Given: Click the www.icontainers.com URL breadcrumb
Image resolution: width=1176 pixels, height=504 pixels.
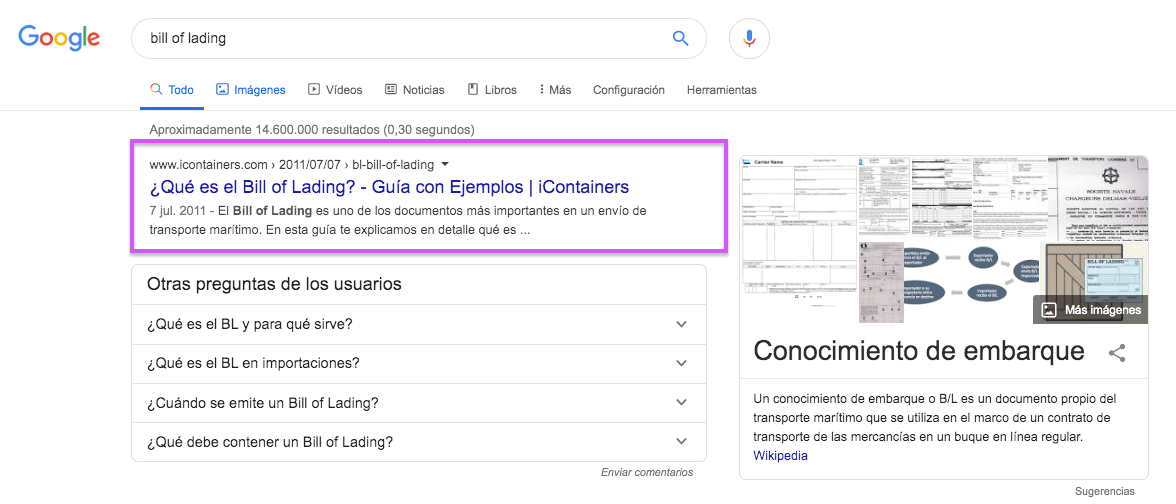Looking at the screenshot, I should (x=294, y=164).
